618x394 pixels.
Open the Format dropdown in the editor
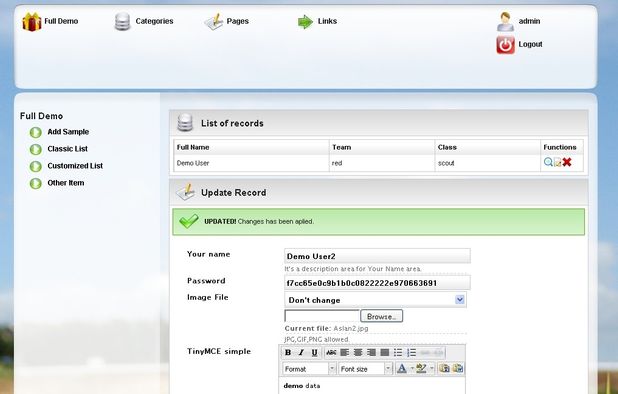[x=309, y=369]
